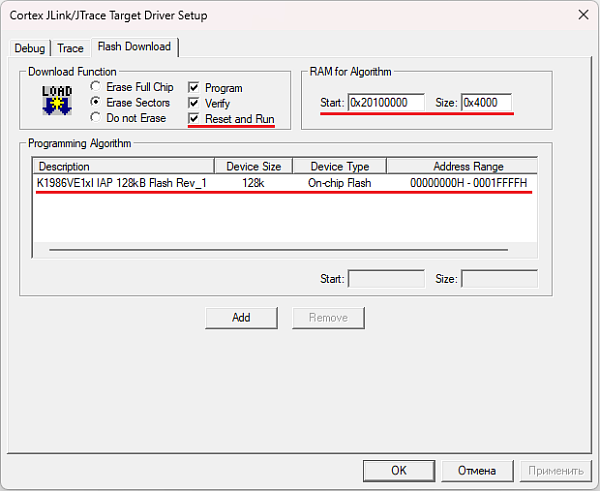Close the Target Driver Setup dialog
The width and height of the screenshot is (600, 491).
pos(581,13)
